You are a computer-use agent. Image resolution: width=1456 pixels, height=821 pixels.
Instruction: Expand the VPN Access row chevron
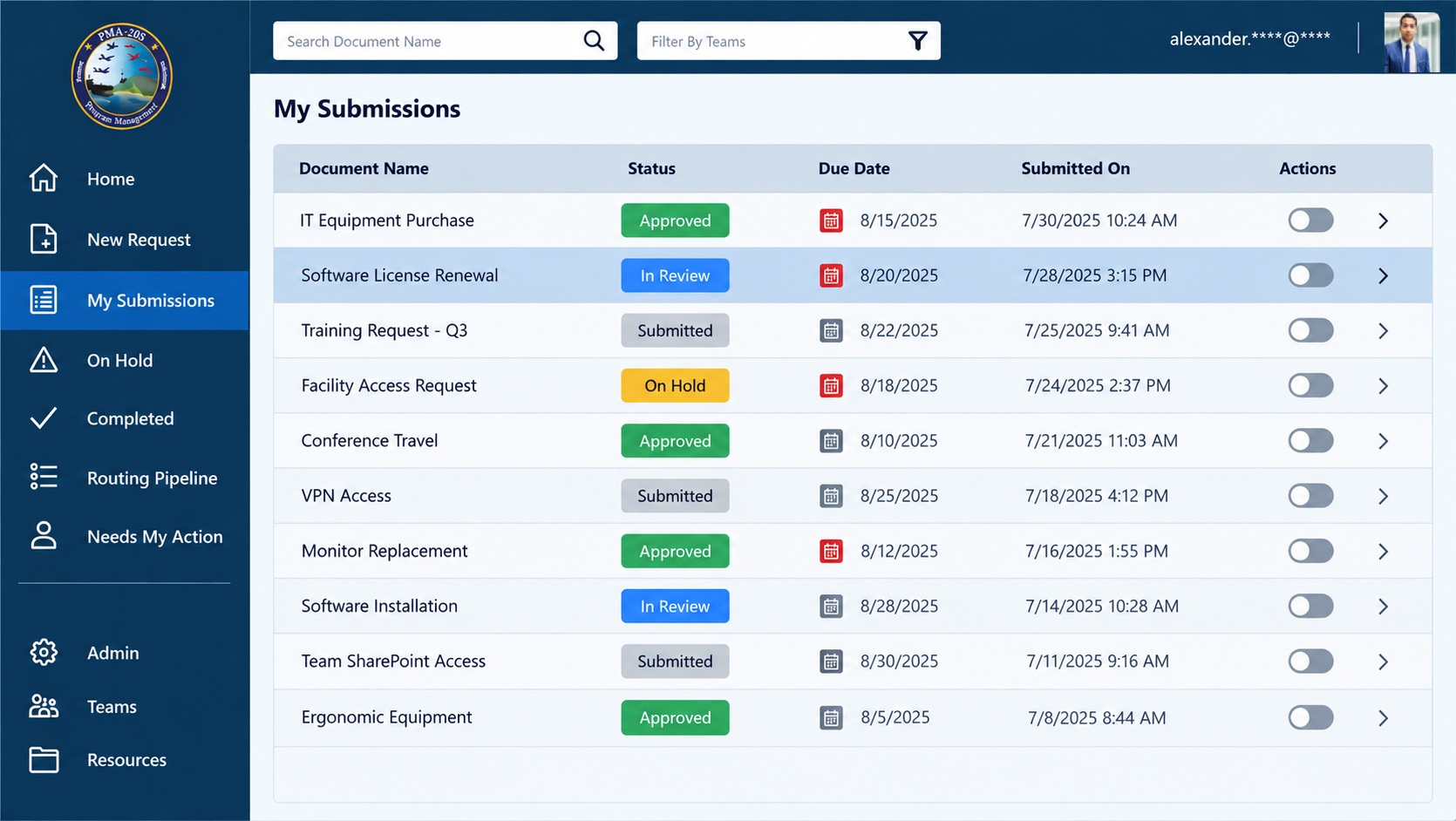point(1383,496)
